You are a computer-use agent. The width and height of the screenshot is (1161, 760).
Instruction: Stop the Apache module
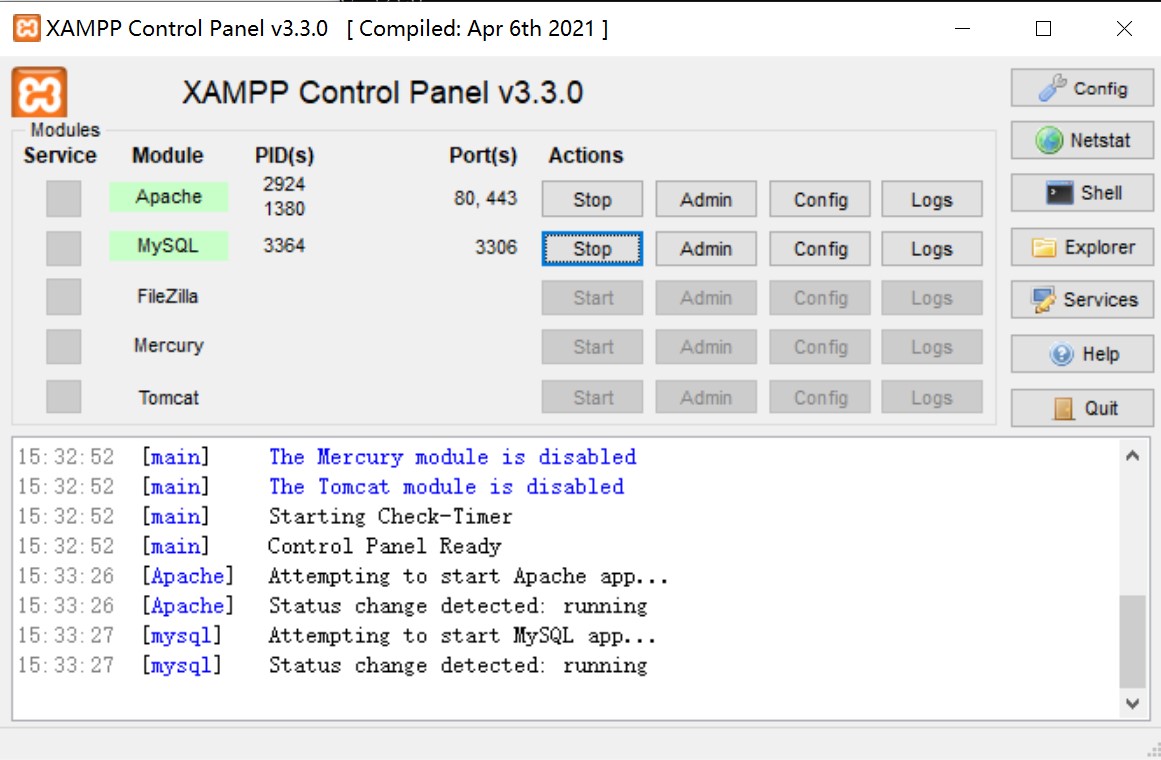(x=592, y=199)
